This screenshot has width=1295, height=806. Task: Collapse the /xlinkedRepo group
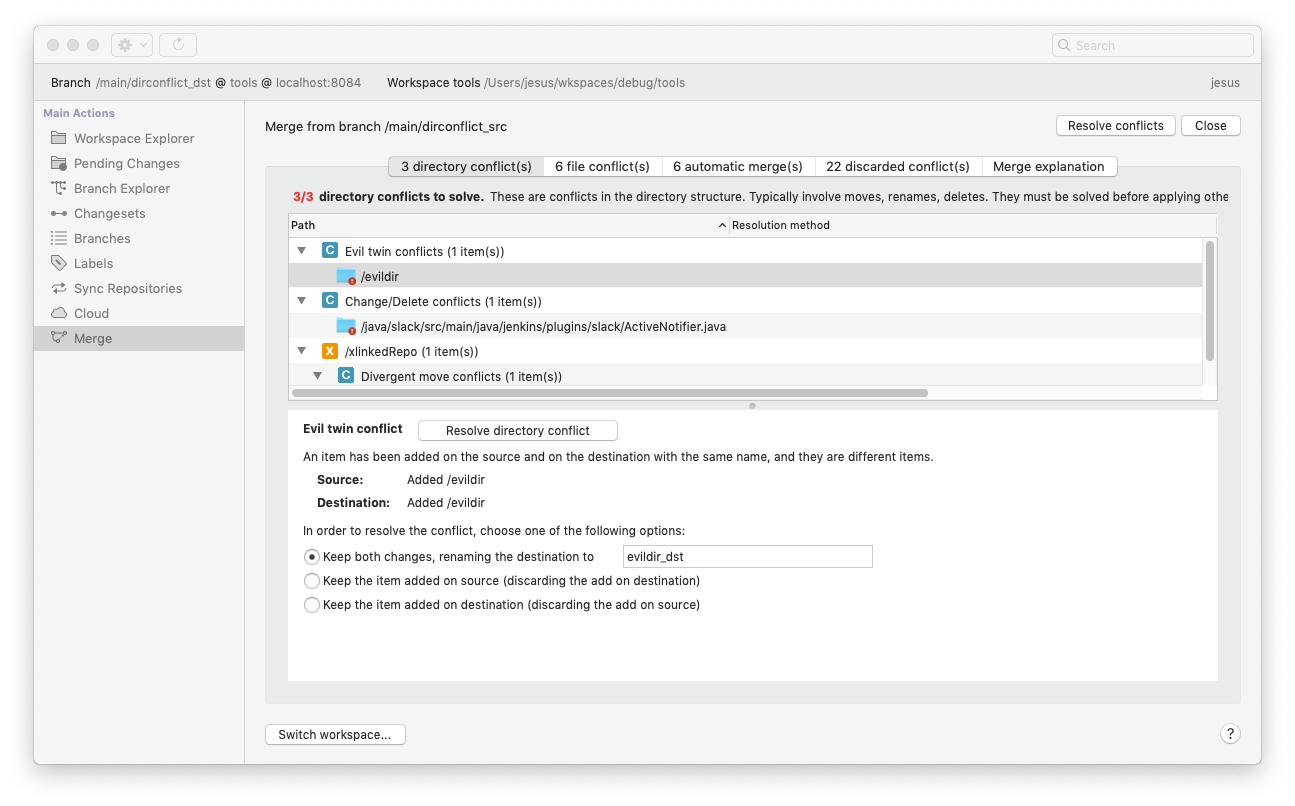tap(302, 350)
